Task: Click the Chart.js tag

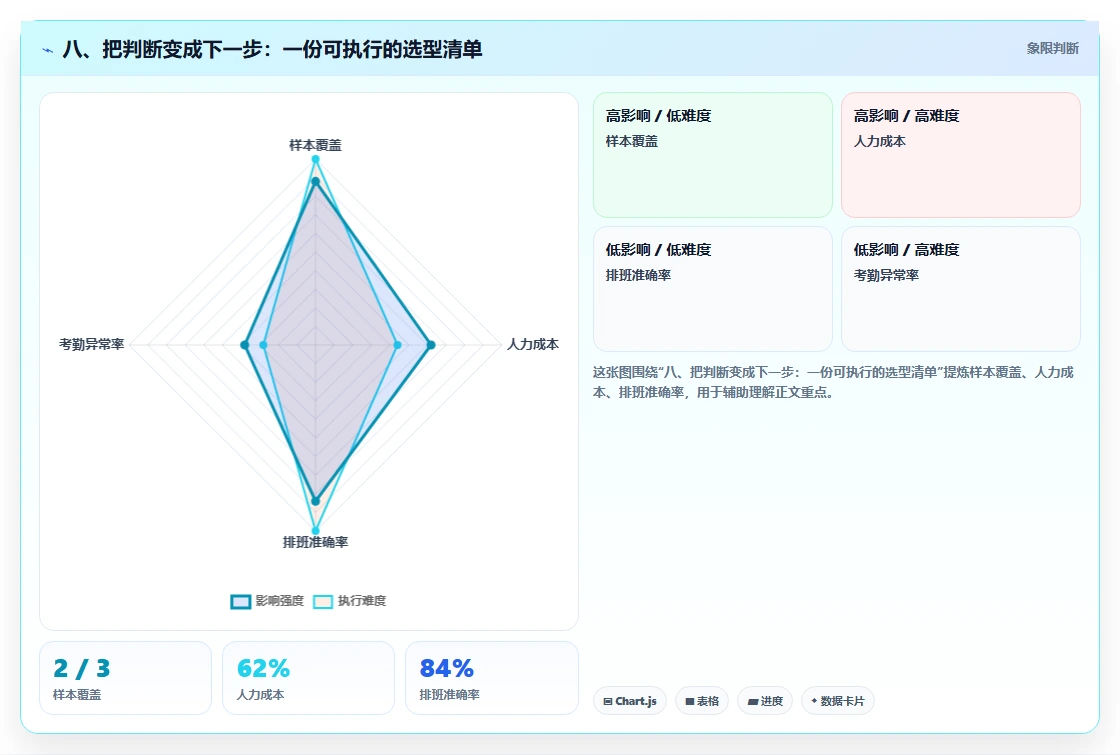Action: click(630, 701)
